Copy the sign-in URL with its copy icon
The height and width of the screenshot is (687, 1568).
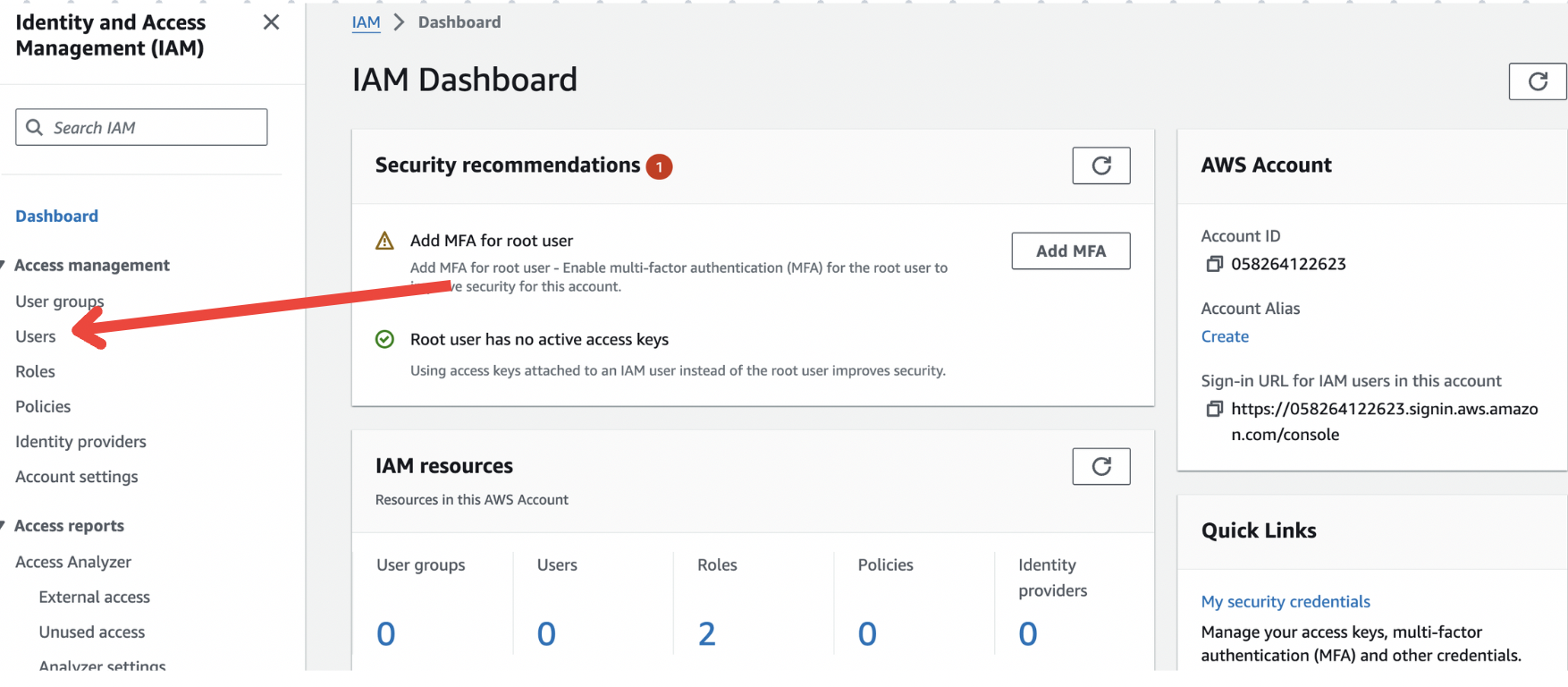point(1214,409)
